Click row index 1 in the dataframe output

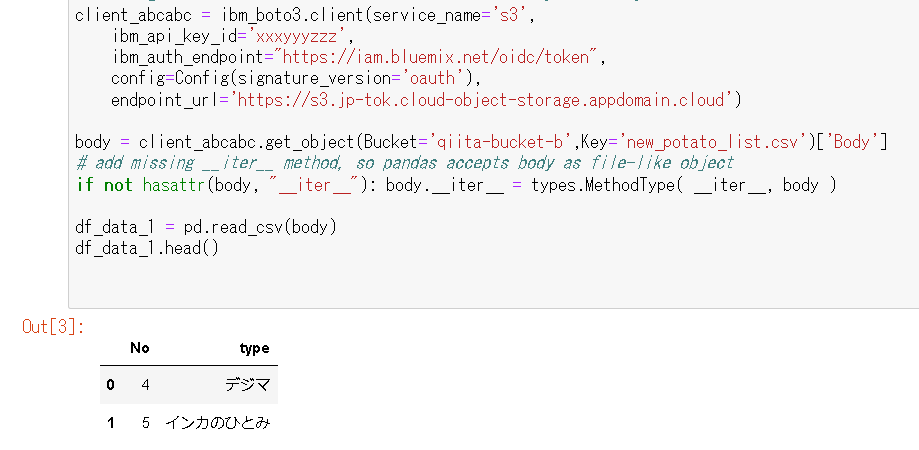pyautogui.click(x=110, y=423)
